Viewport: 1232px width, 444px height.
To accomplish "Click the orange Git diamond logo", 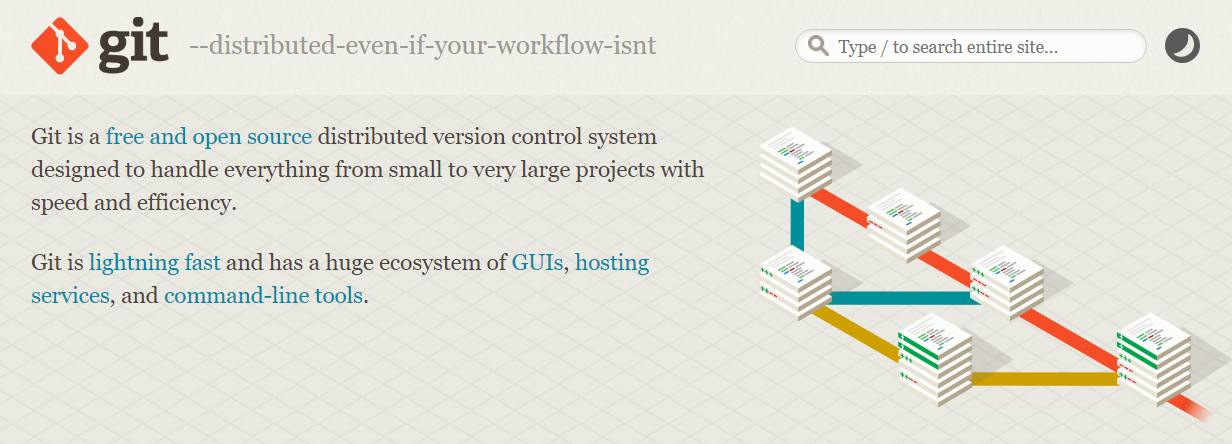I will point(60,45).
